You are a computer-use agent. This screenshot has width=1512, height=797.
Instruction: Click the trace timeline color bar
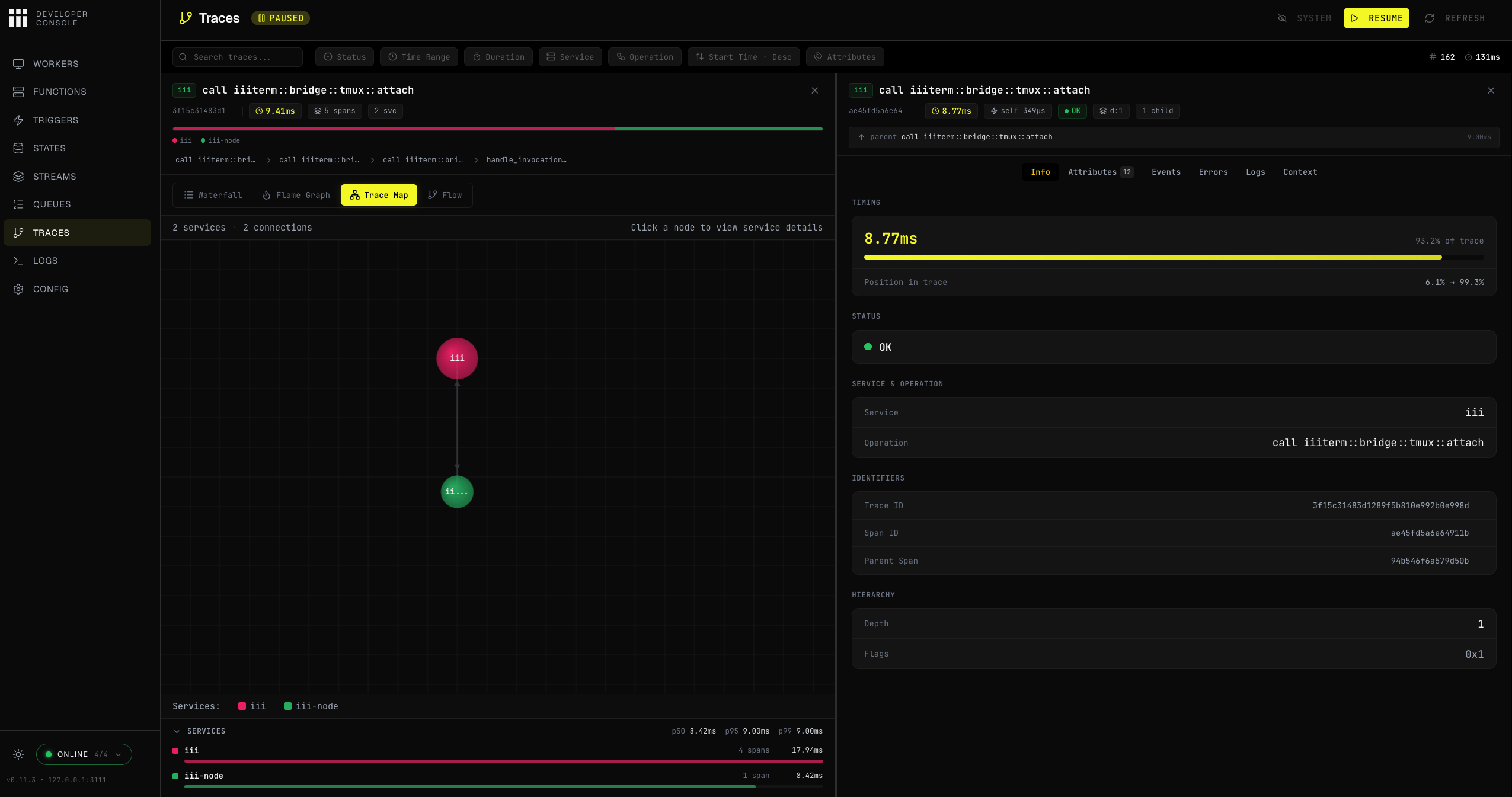pyautogui.click(x=497, y=129)
